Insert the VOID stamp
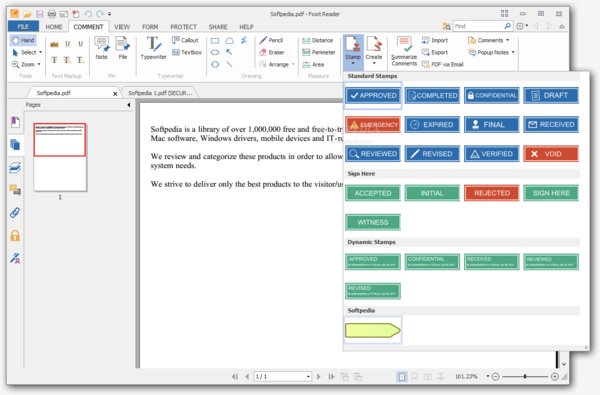This screenshot has height=395, width=600. [x=551, y=154]
